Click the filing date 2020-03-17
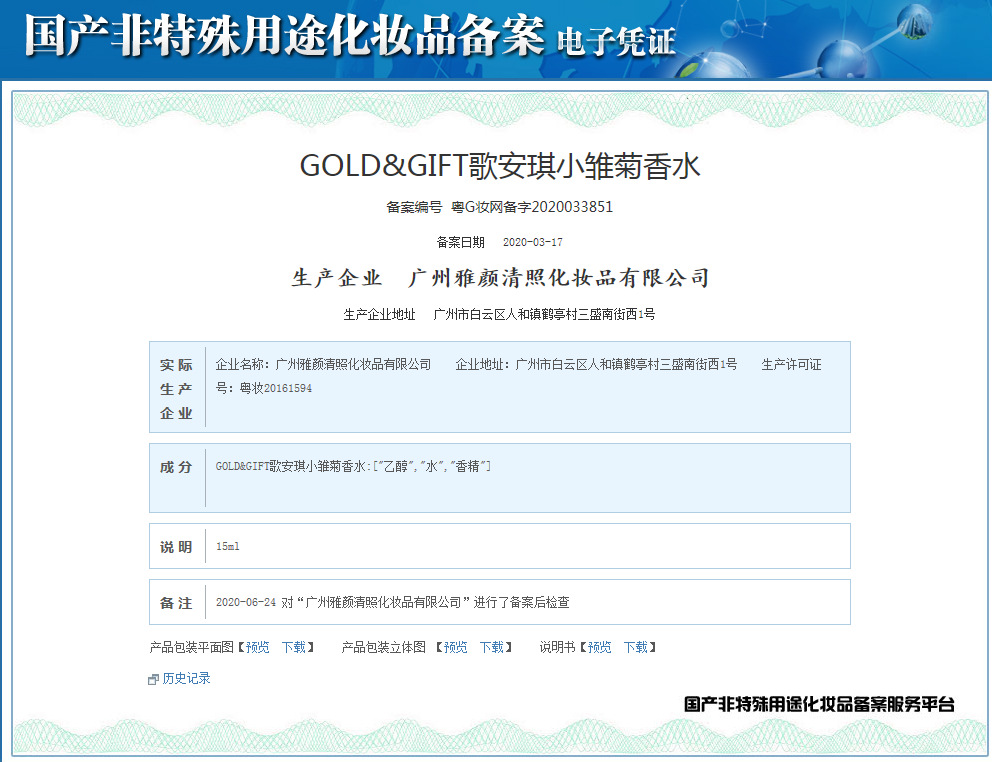992x762 pixels. 533,242
